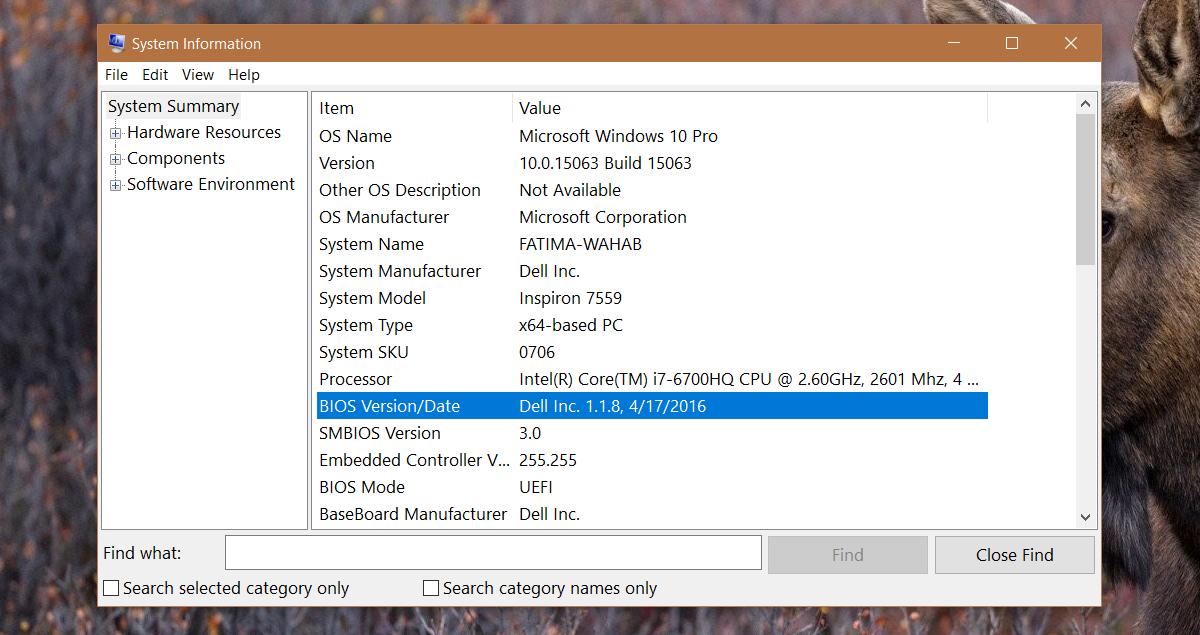Click the value Inspiron 7559
Viewport: 1200px width, 635px height.
tap(570, 298)
